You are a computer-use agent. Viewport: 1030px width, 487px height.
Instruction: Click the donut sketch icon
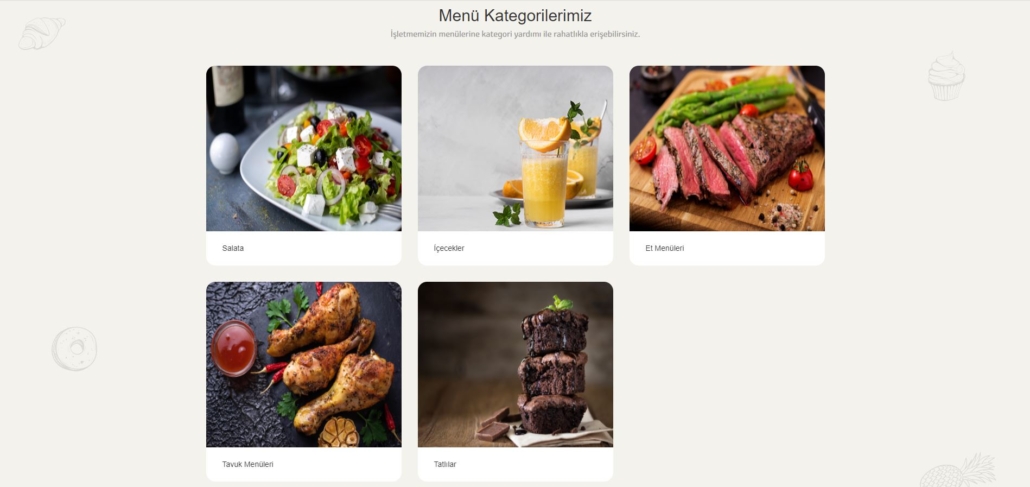[x=74, y=348]
